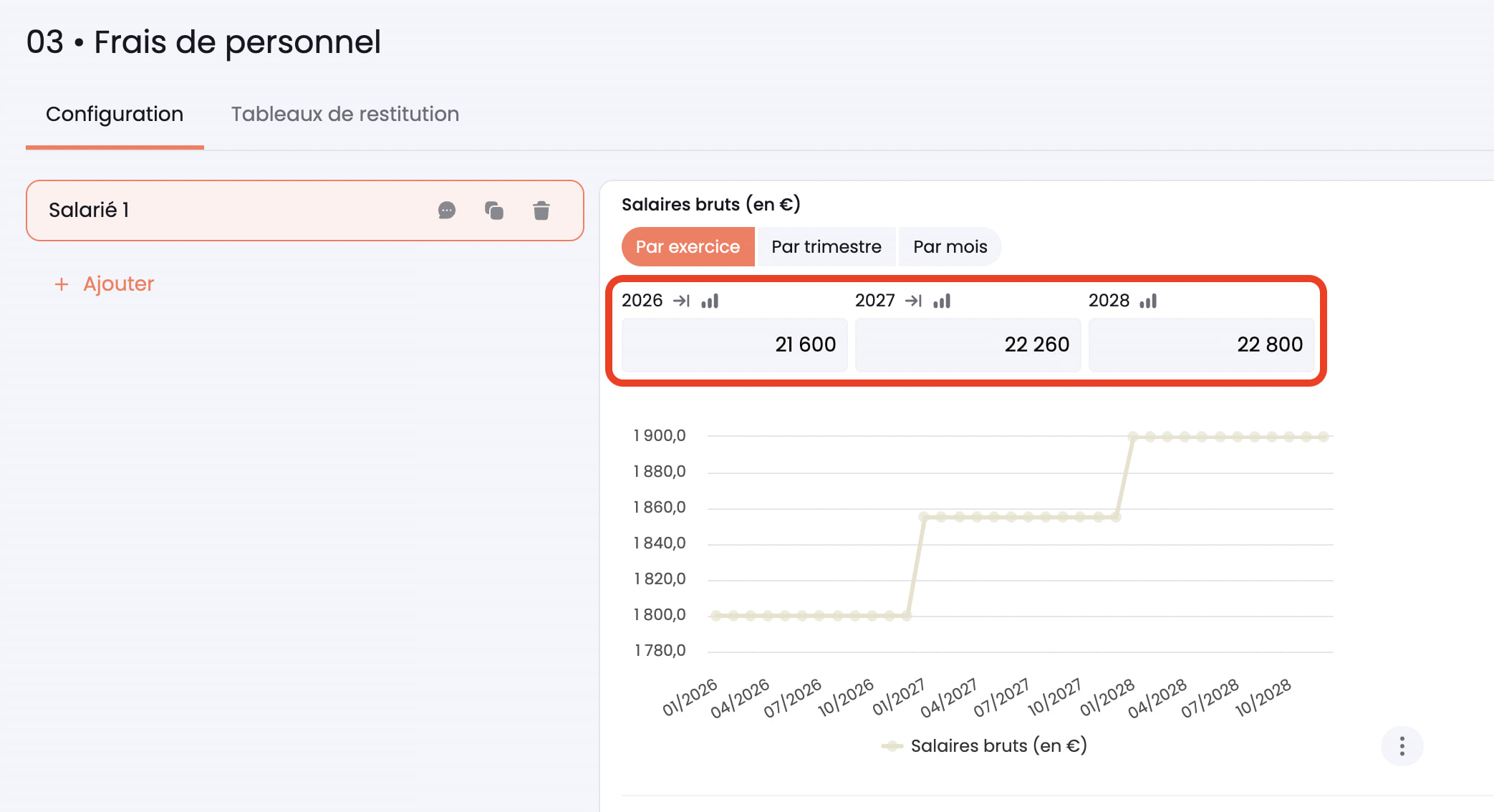Click the 2027 copy-forward arrow icon

(x=913, y=301)
